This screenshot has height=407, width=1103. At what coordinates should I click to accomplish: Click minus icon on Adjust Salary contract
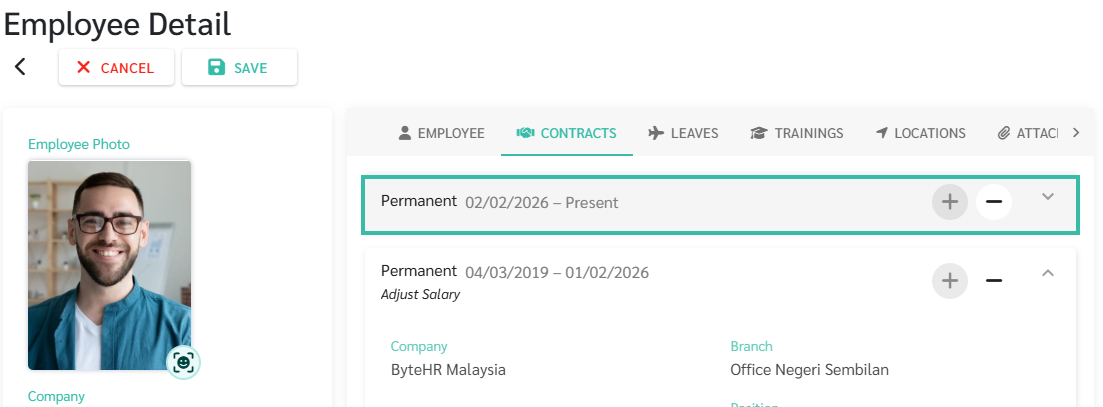pyautogui.click(x=993, y=280)
